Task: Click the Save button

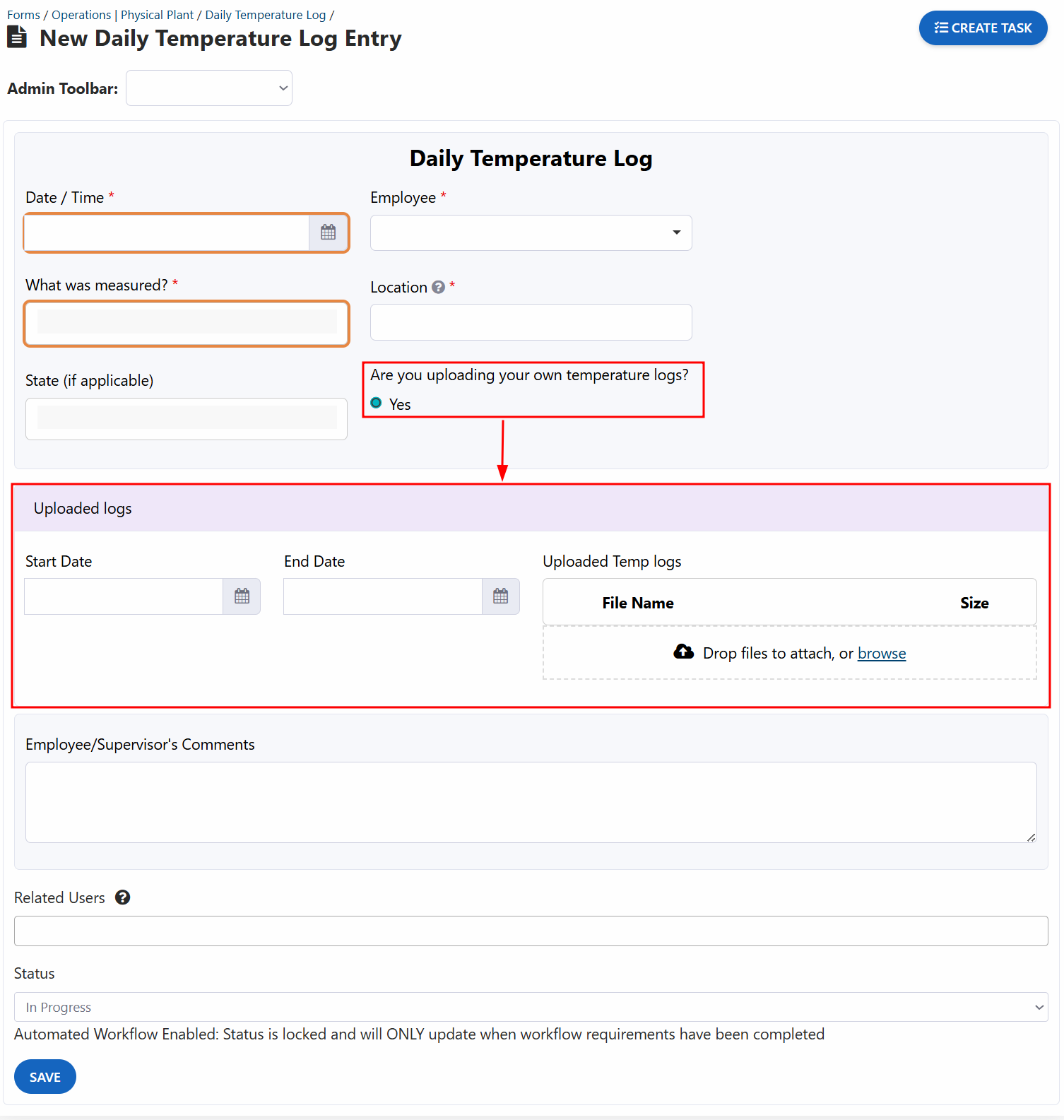Action: [x=45, y=1077]
